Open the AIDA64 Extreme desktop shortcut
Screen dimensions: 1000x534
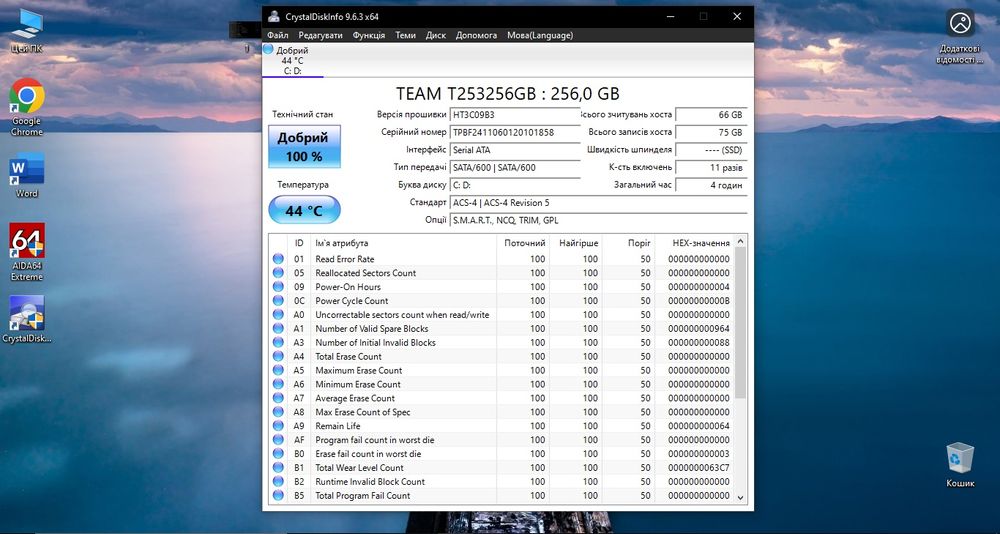click(27, 252)
